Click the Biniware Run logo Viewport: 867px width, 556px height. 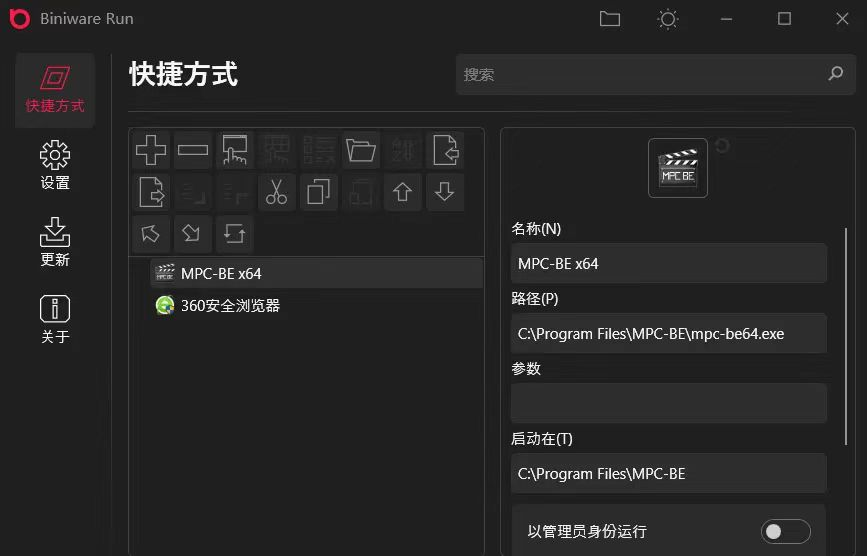[x=19, y=19]
